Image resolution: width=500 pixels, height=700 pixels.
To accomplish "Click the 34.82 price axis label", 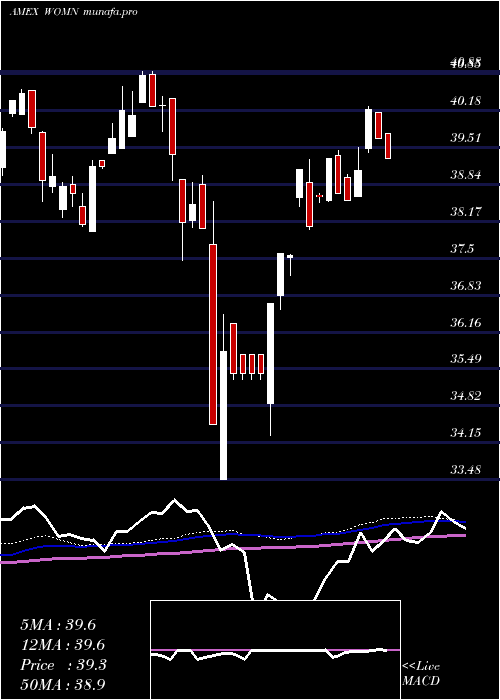I will (x=466, y=397).
